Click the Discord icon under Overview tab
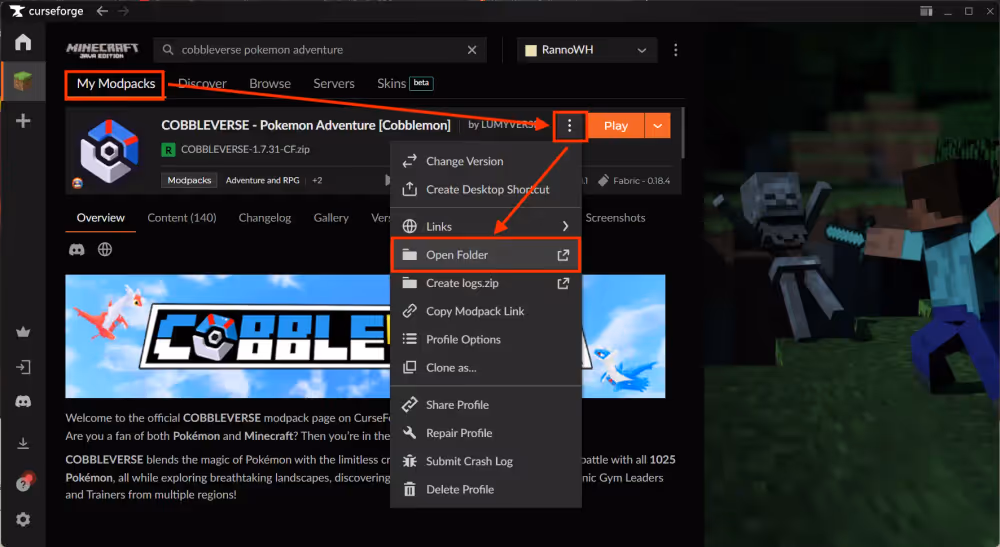 pyautogui.click(x=77, y=249)
